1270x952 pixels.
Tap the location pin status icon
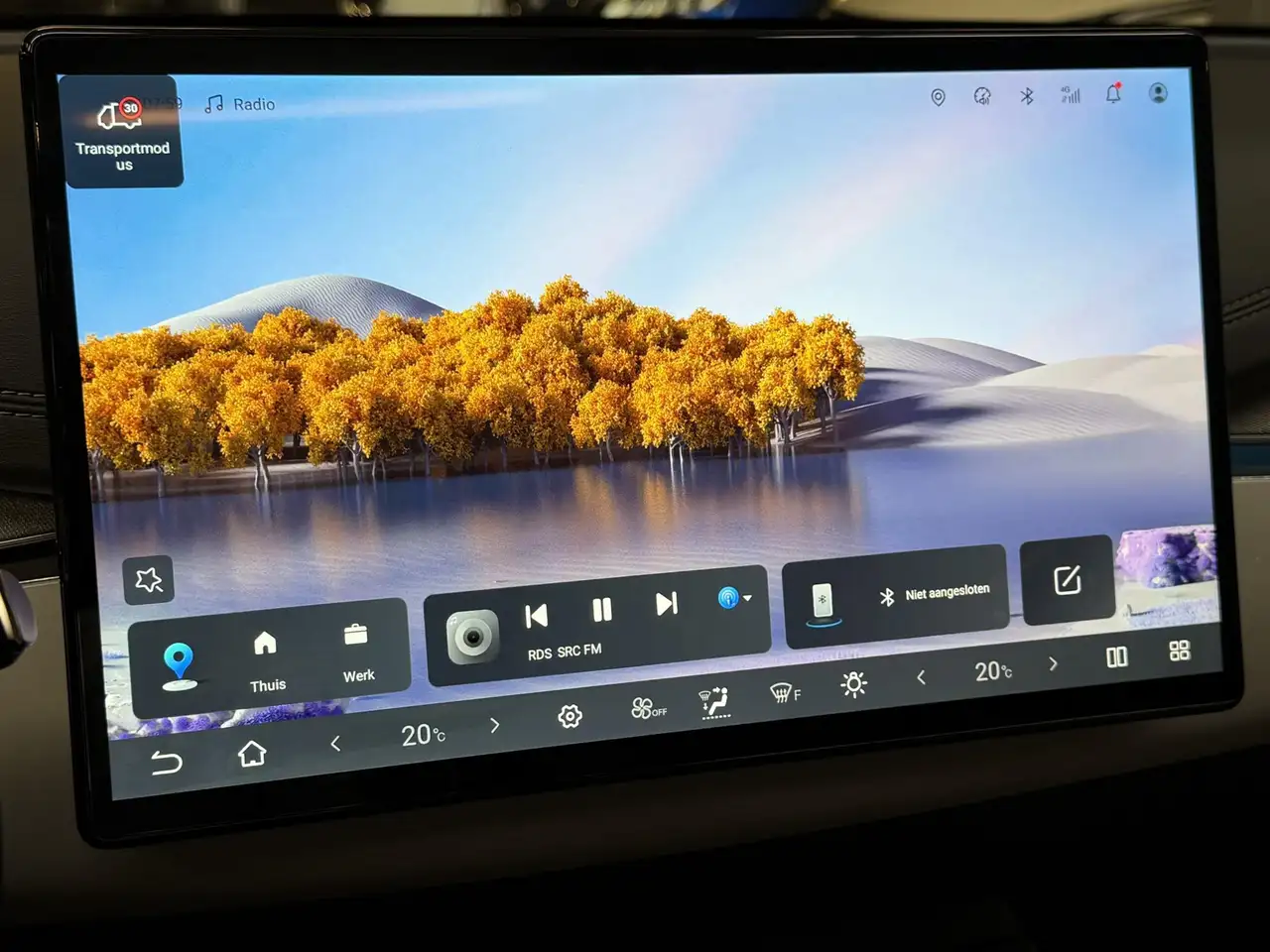pyautogui.click(x=938, y=97)
